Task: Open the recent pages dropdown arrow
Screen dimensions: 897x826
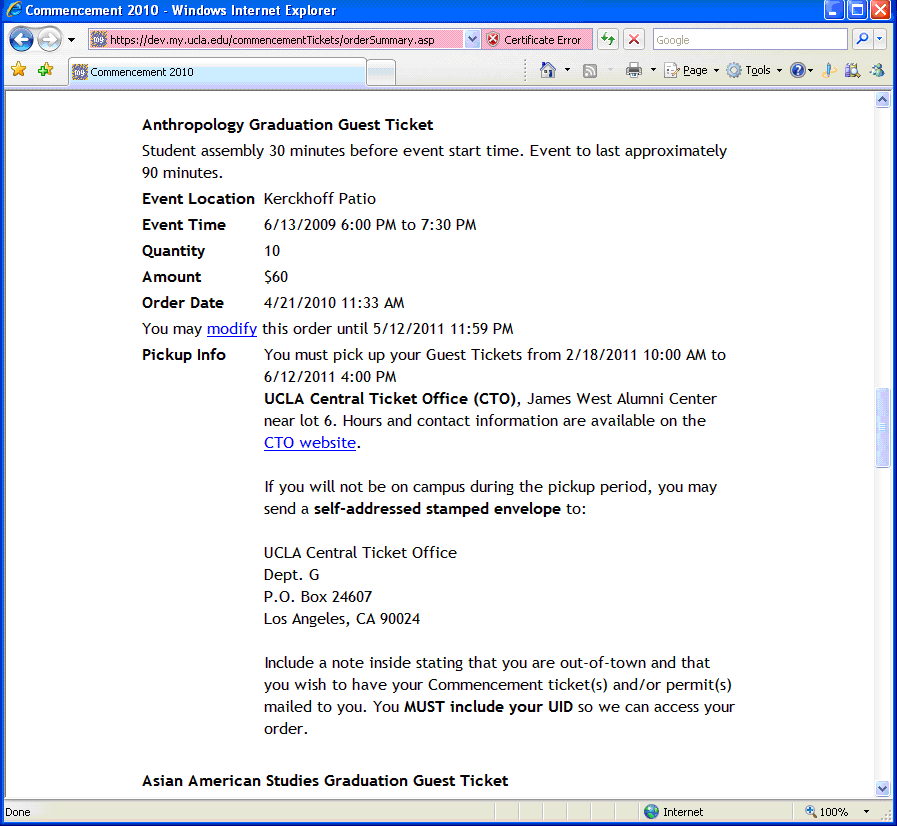Action: pos(72,40)
